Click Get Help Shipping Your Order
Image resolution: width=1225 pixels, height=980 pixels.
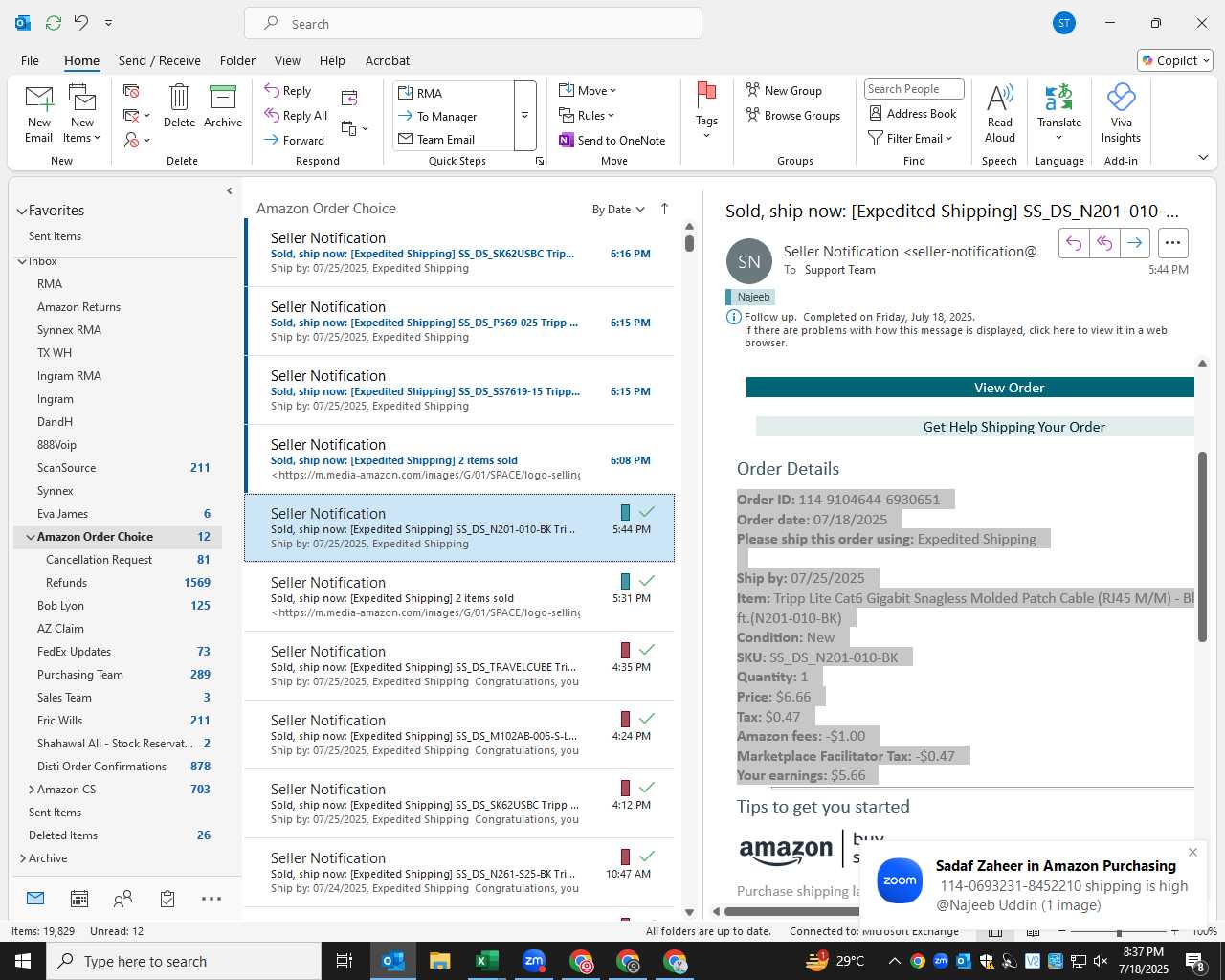[x=975, y=427]
